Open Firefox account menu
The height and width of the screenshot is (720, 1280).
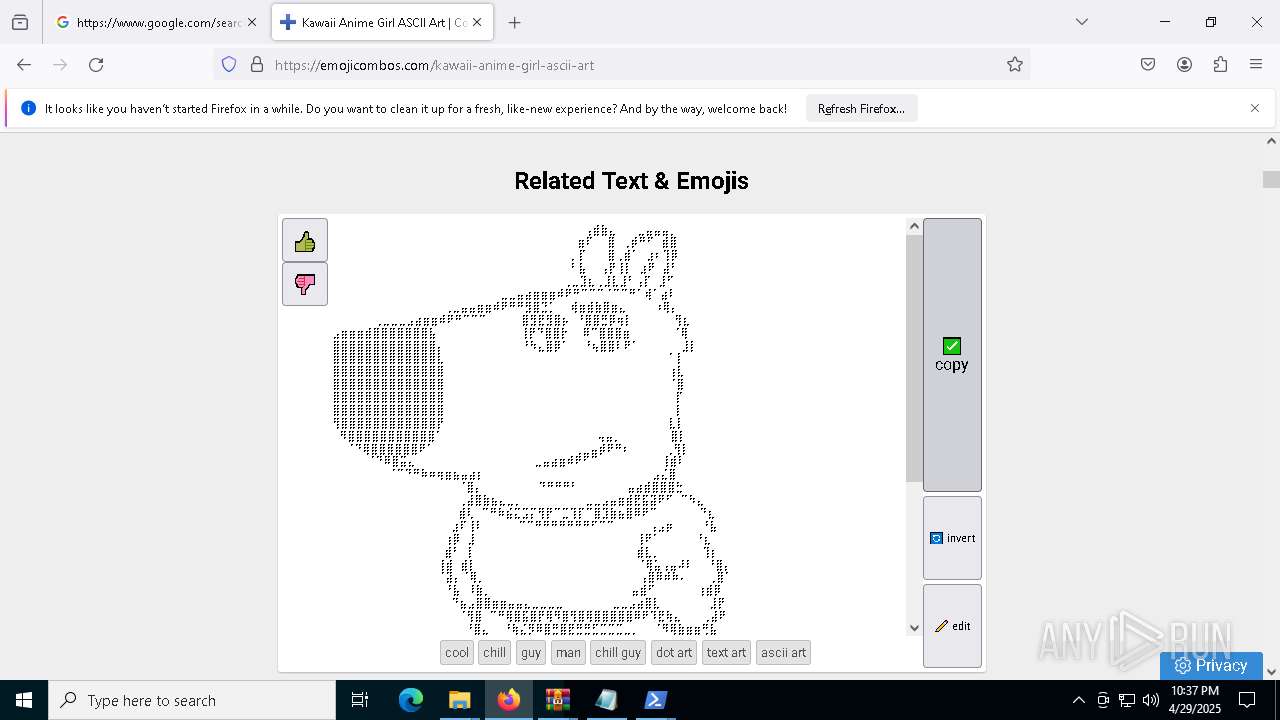click(x=1184, y=65)
